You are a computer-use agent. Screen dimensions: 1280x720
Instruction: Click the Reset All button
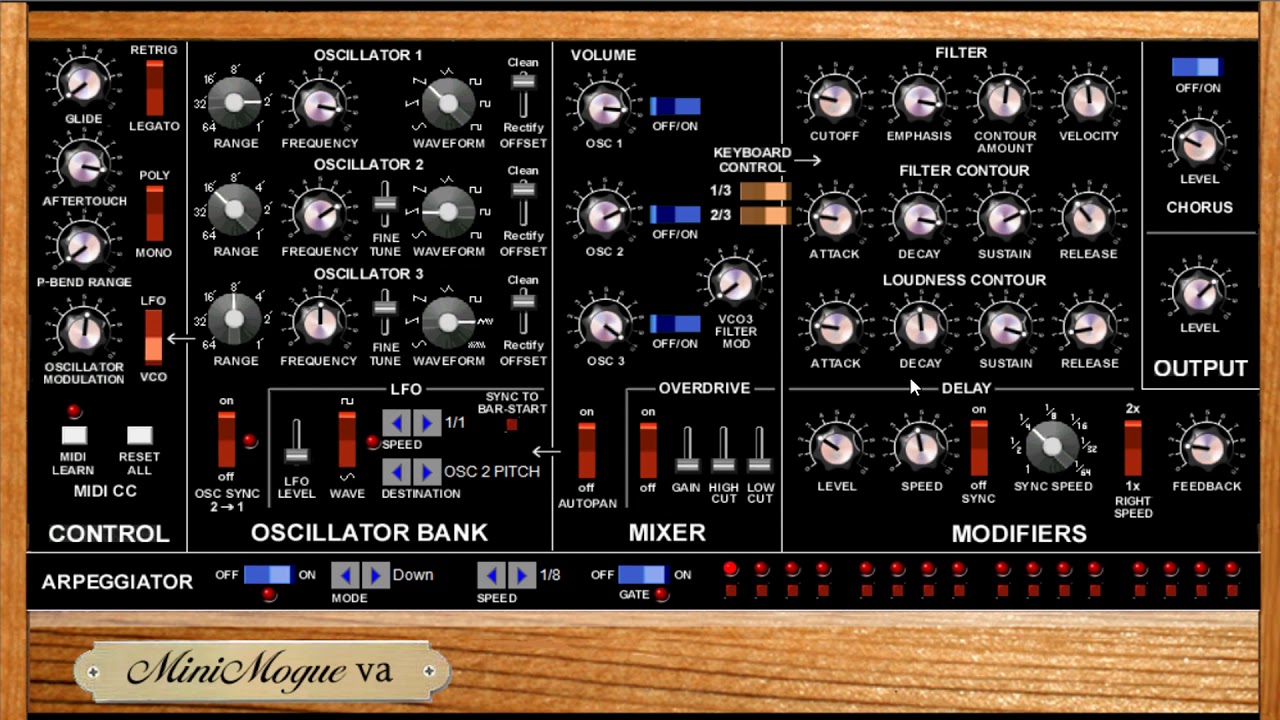coord(140,435)
